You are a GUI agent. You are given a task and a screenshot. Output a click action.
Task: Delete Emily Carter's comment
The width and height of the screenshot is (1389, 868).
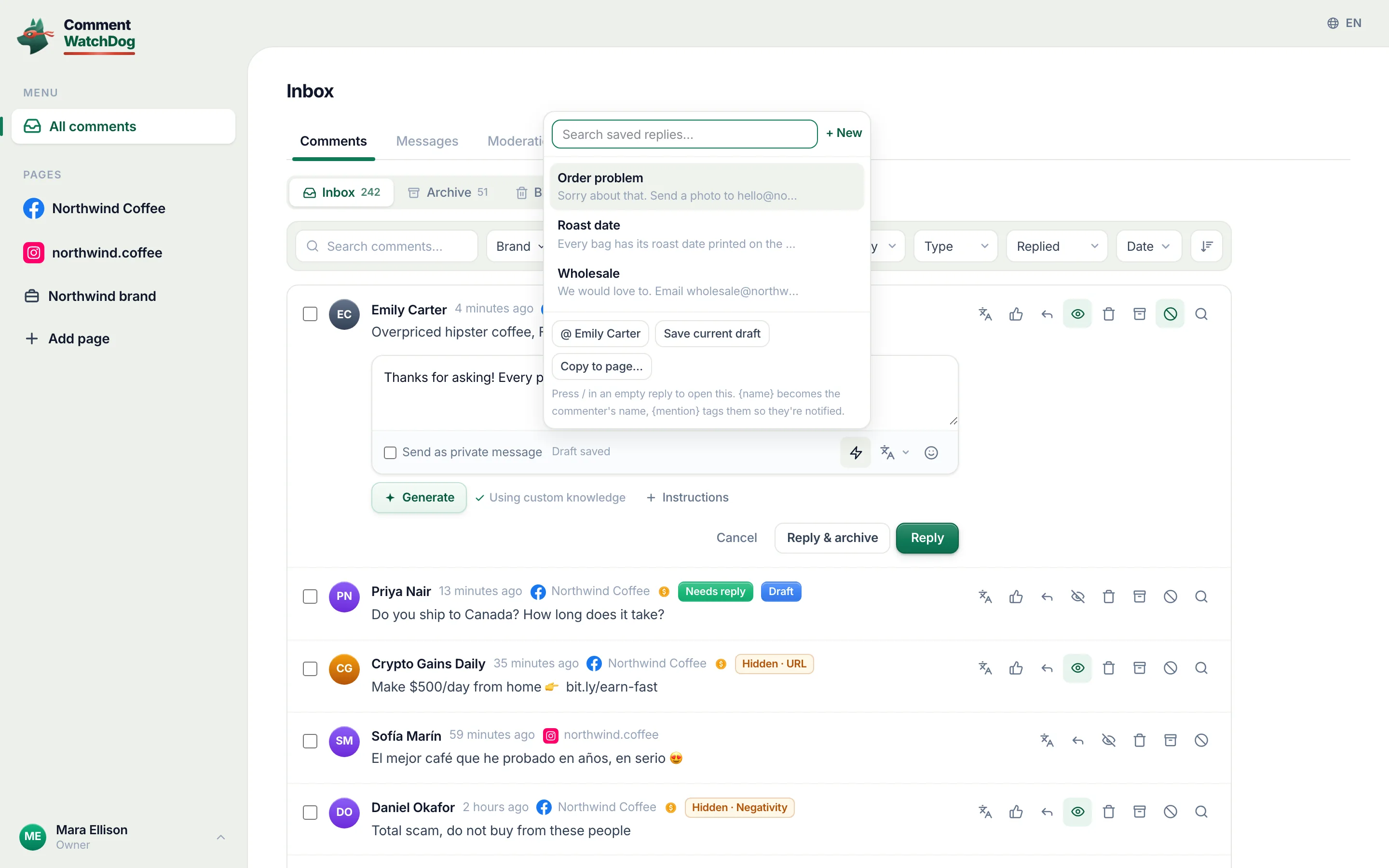click(1109, 314)
